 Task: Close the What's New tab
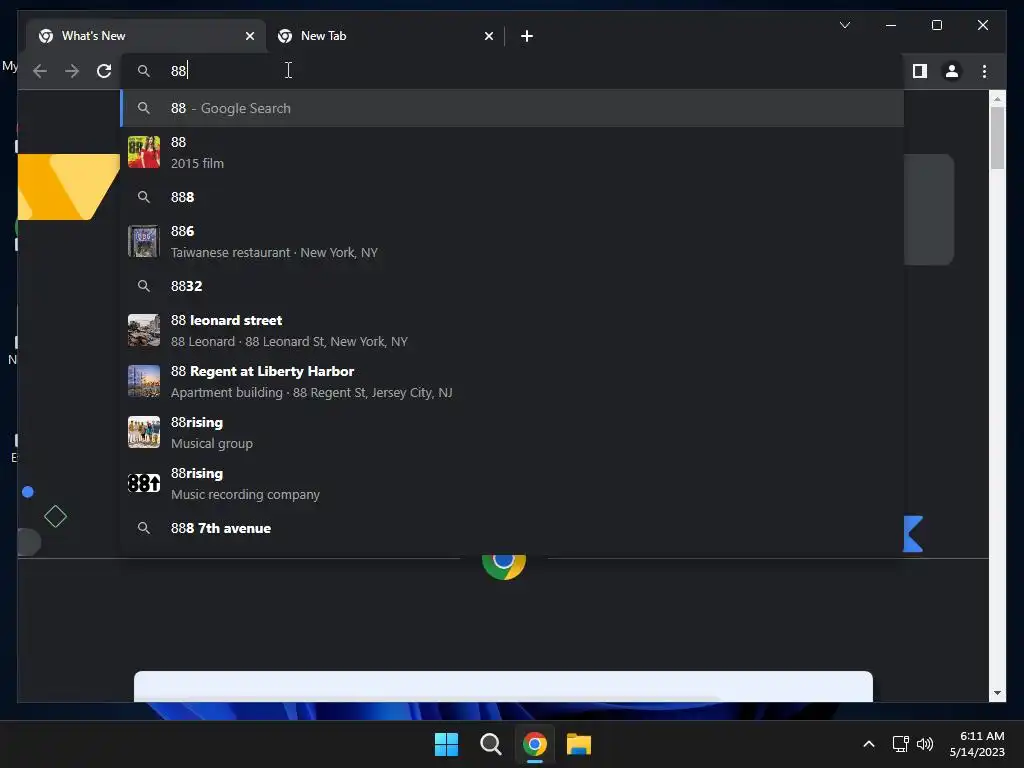[249, 36]
